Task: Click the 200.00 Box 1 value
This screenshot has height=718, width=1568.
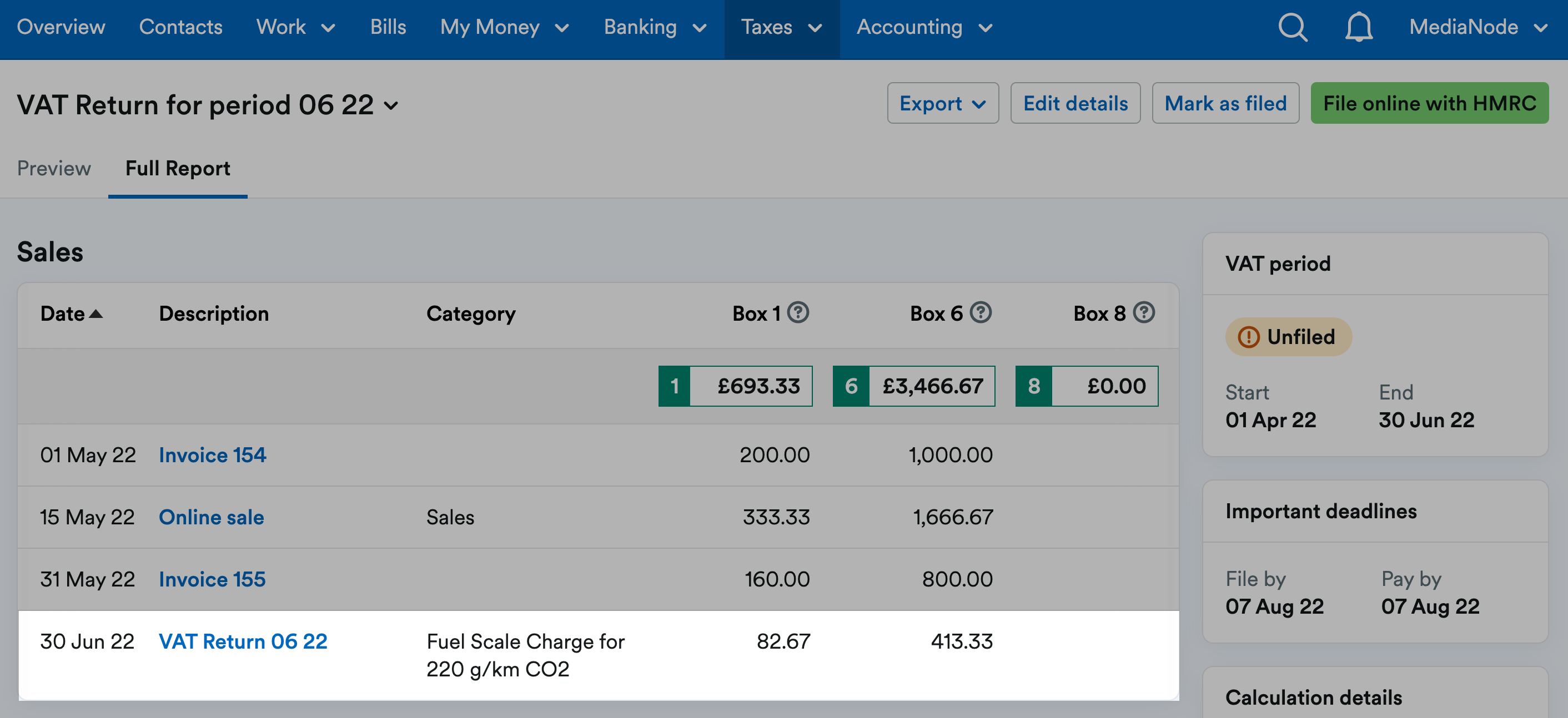Action: (774, 455)
